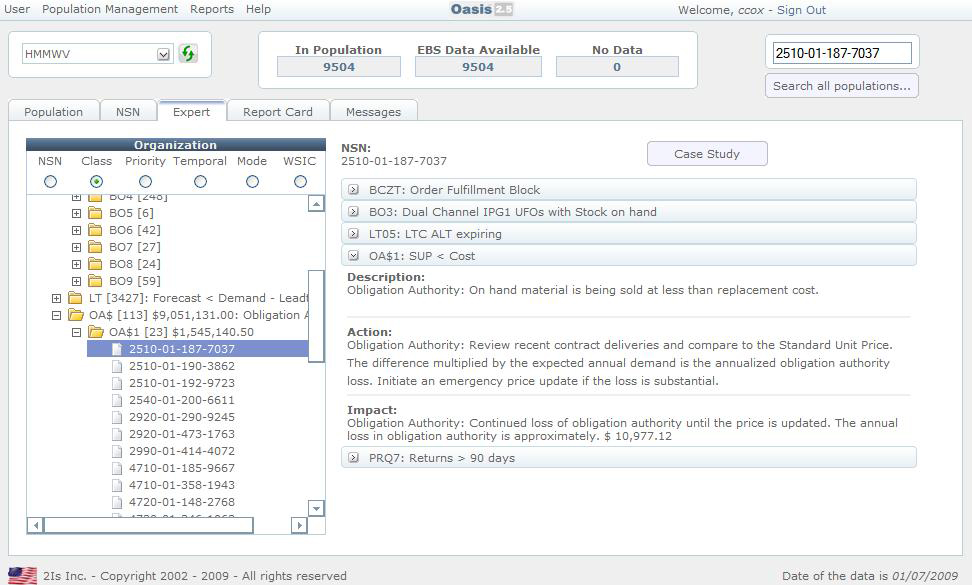Click the tree vertical scrollbar thumb

click(316, 316)
